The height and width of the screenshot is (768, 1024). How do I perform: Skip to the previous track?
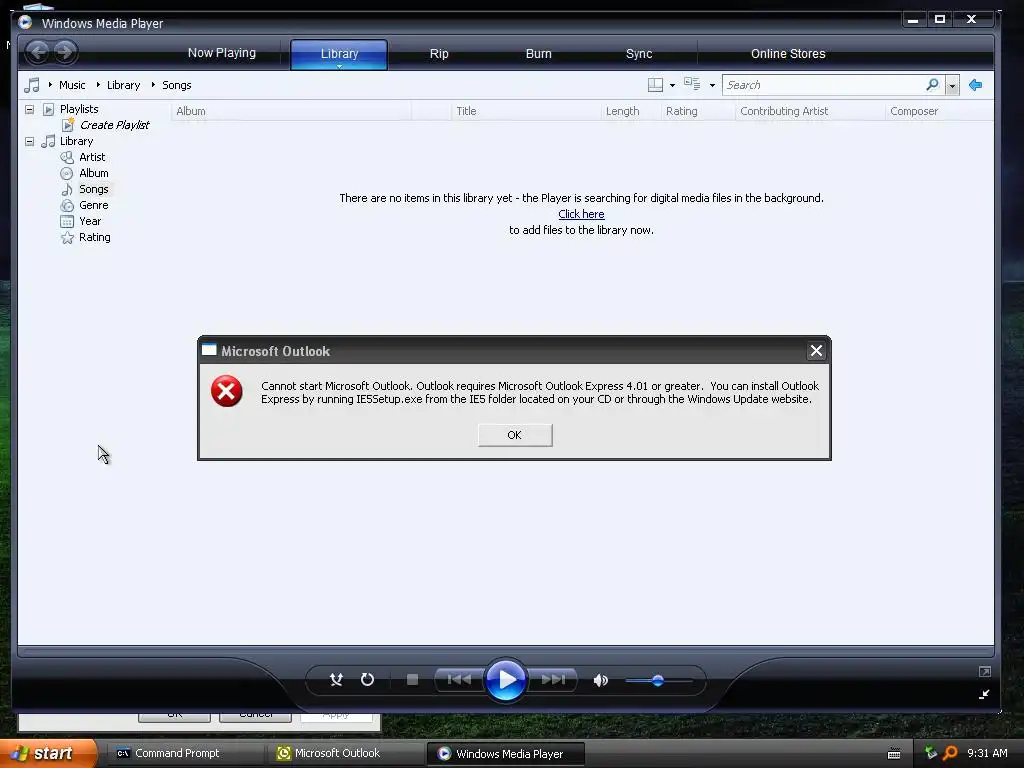[458, 680]
